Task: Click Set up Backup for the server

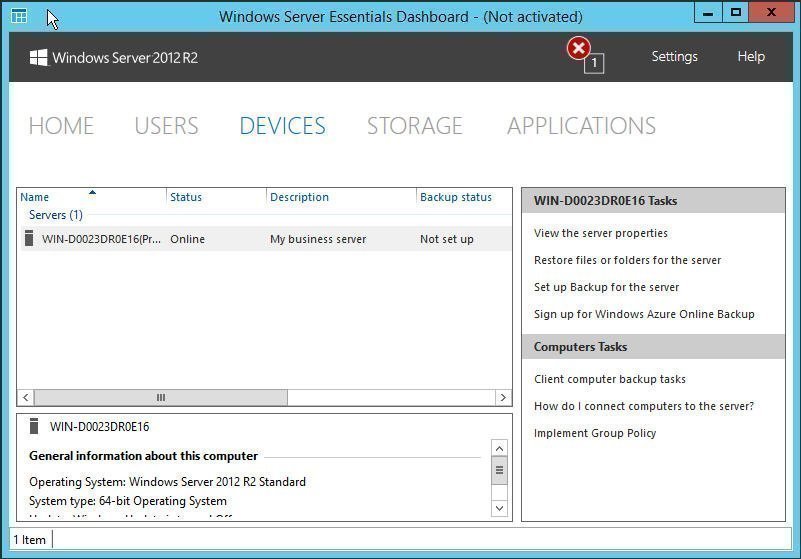Action: tap(606, 287)
